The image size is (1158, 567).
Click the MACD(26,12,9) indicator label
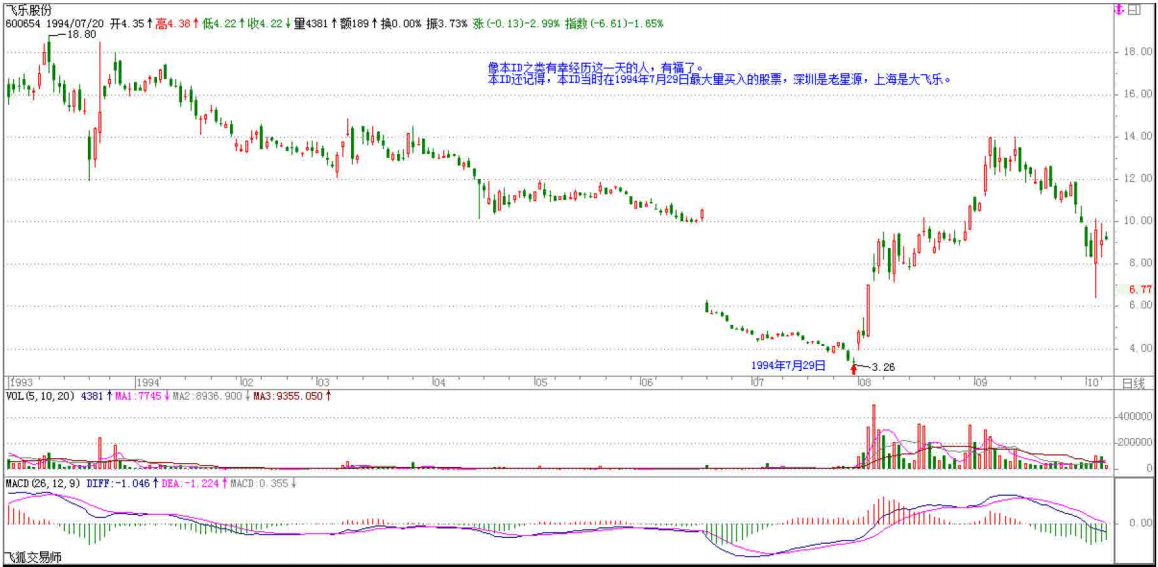point(46,483)
